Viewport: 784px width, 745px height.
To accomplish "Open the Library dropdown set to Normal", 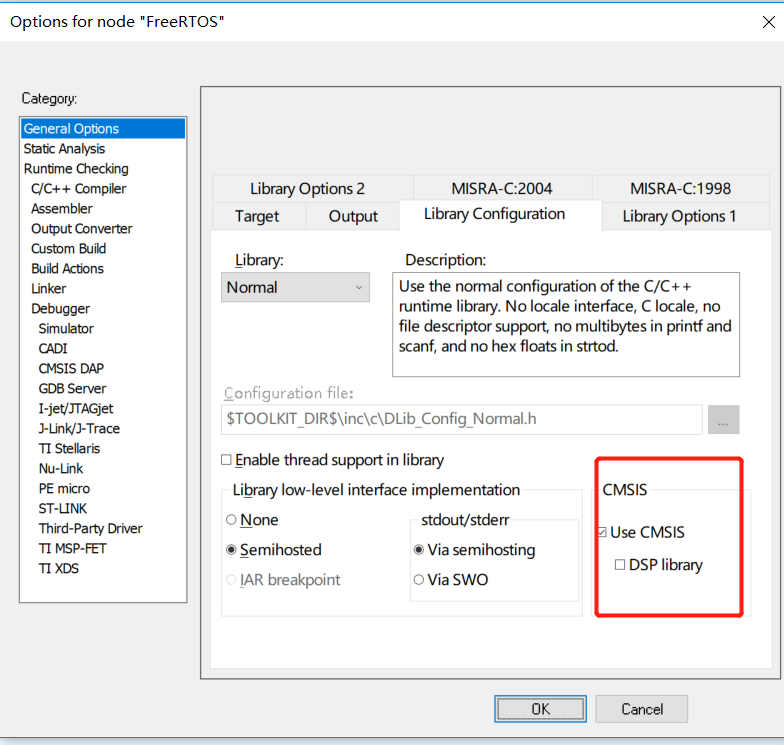I will [295, 287].
